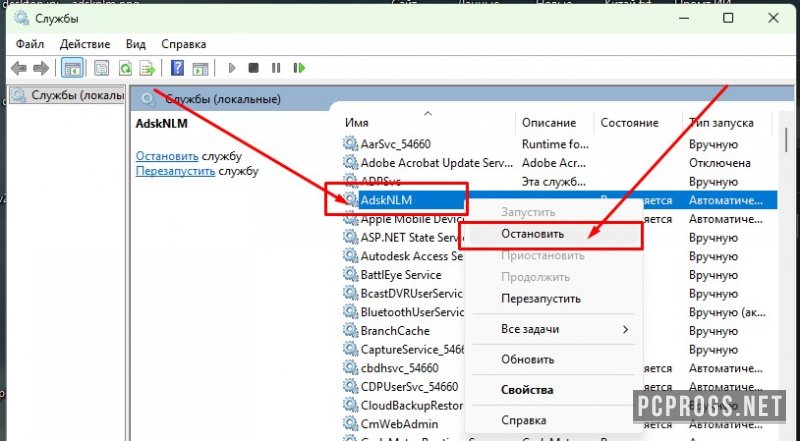Choose Перезапустить in the context menu
Viewport: 800px width, 441px height.
tap(554, 299)
